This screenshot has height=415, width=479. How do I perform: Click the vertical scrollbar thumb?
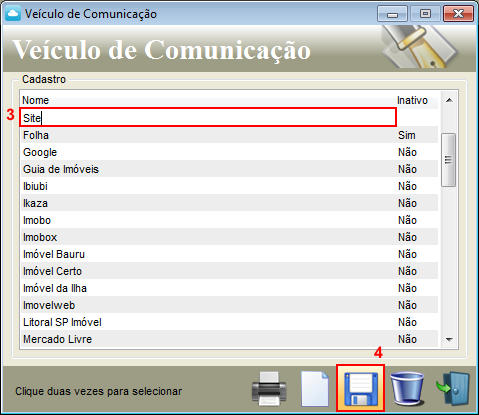[x=449, y=160]
